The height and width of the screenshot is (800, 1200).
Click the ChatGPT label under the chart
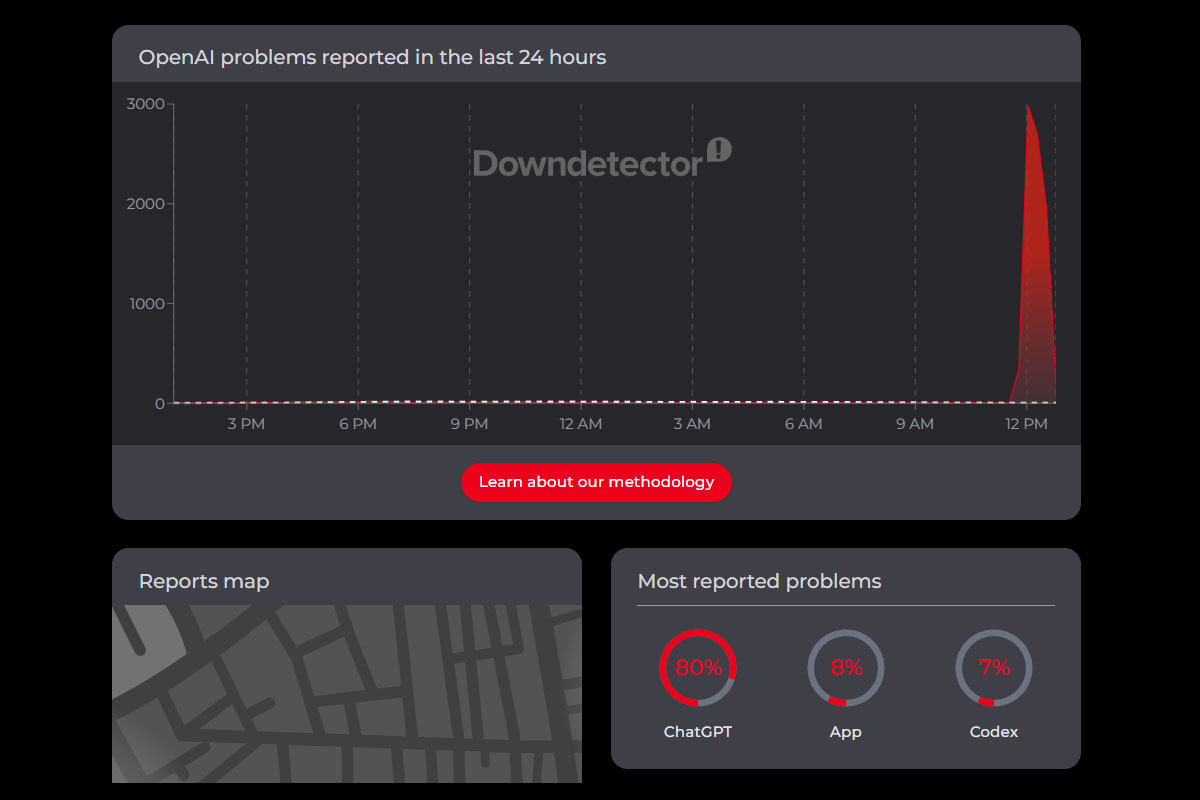[698, 732]
